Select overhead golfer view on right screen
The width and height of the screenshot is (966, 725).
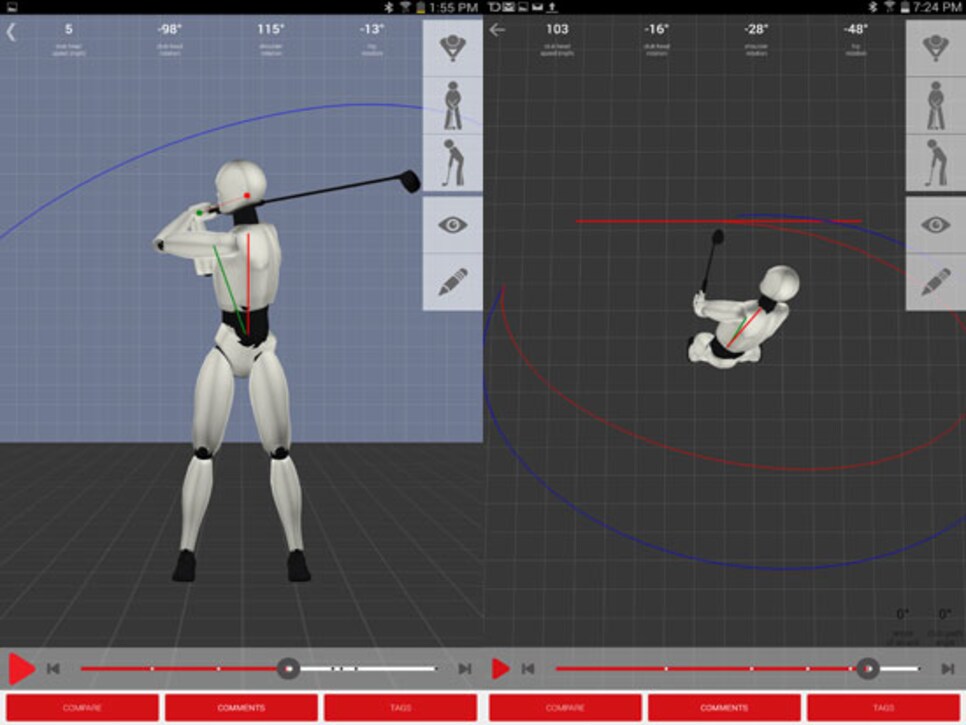935,47
